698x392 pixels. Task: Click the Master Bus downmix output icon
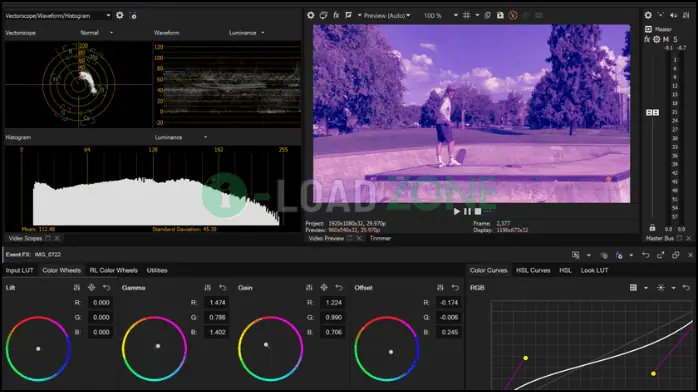(x=661, y=15)
